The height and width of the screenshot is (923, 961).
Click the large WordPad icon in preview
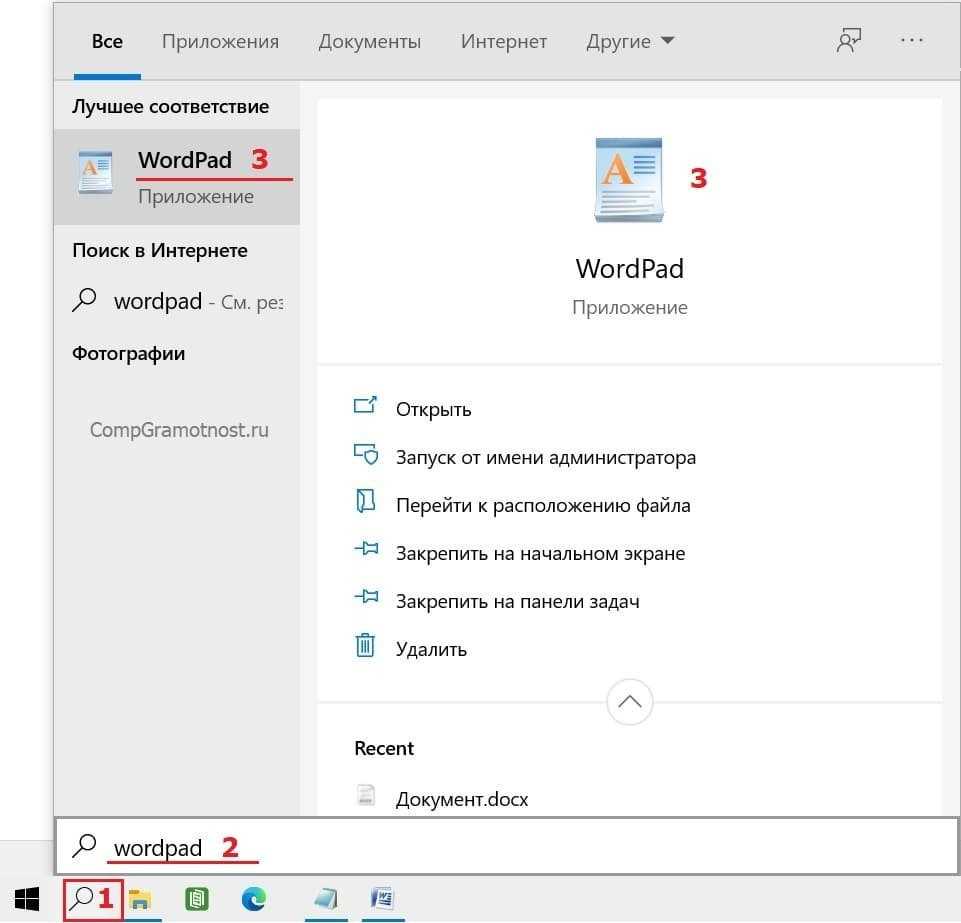[x=628, y=179]
